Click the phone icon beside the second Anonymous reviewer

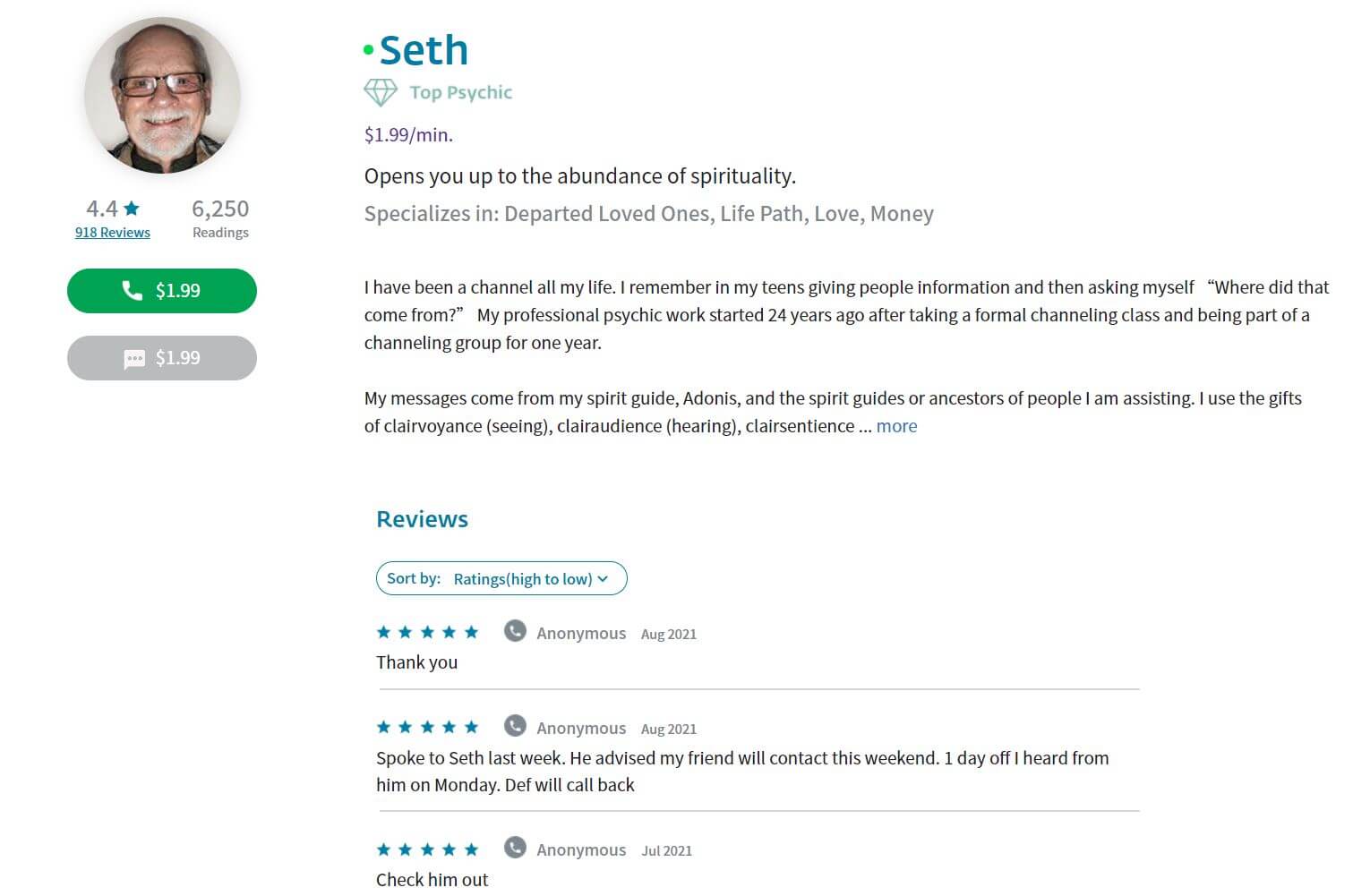pyautogui.click(x=515, y=725)
